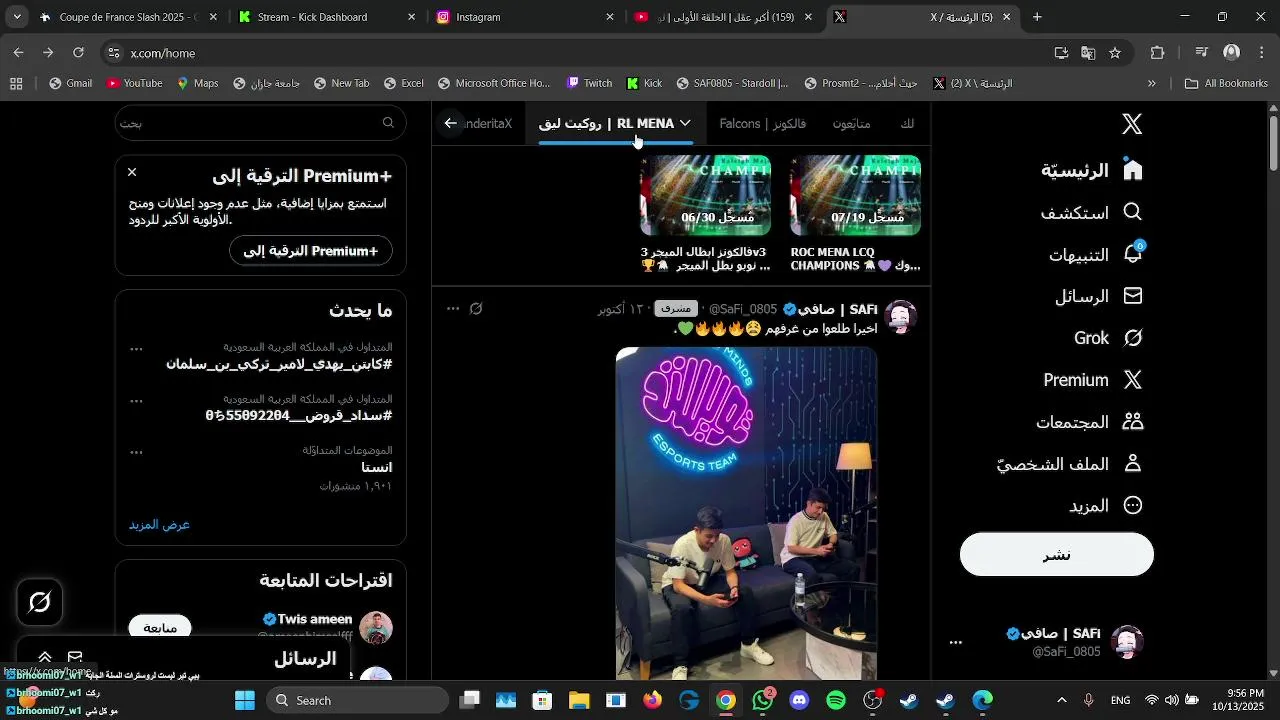Open trend #كابتن_يهدي_لامير_تركي_بن_سلمان
This screenshot has width=1280, height=720.
pos(279,364)
